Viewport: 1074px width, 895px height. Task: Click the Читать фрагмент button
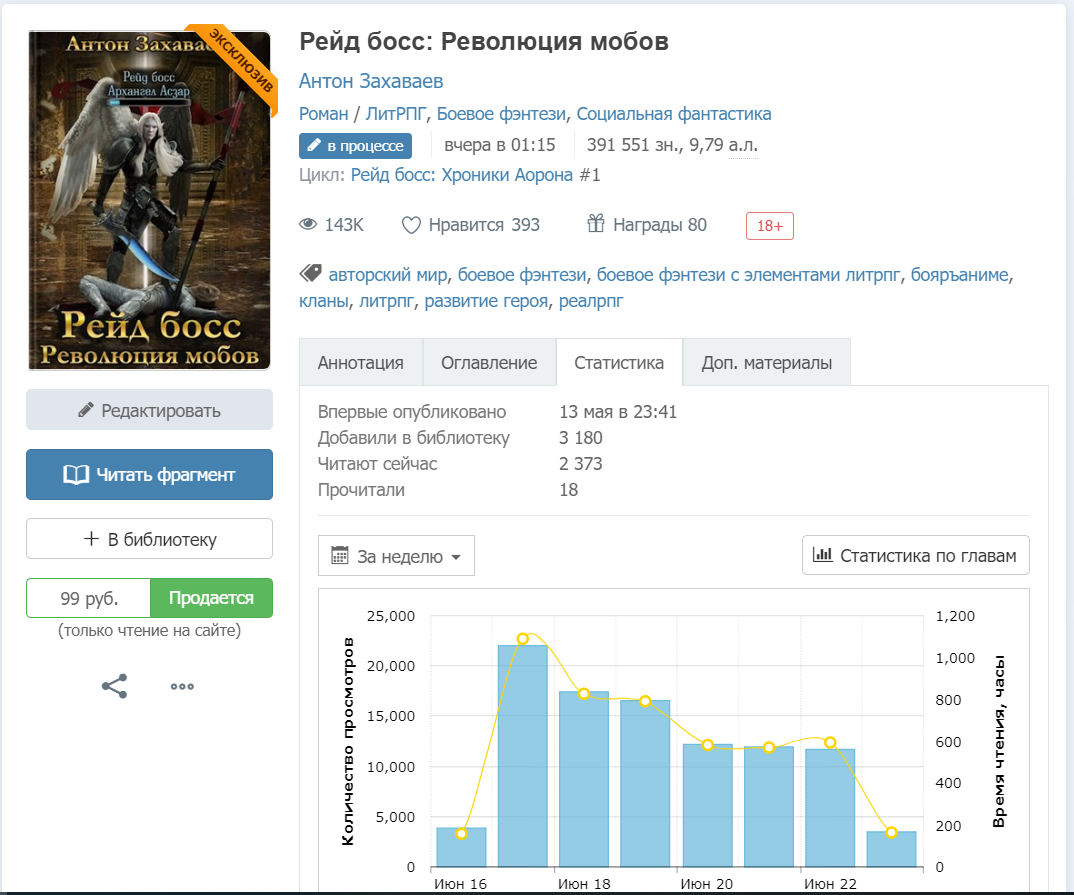pyautogui.click(x=149, y=475)
